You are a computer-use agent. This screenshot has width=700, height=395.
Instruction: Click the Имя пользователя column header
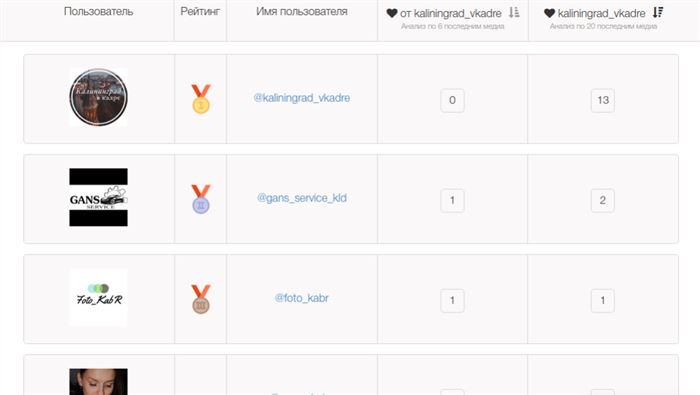[302, 12]
